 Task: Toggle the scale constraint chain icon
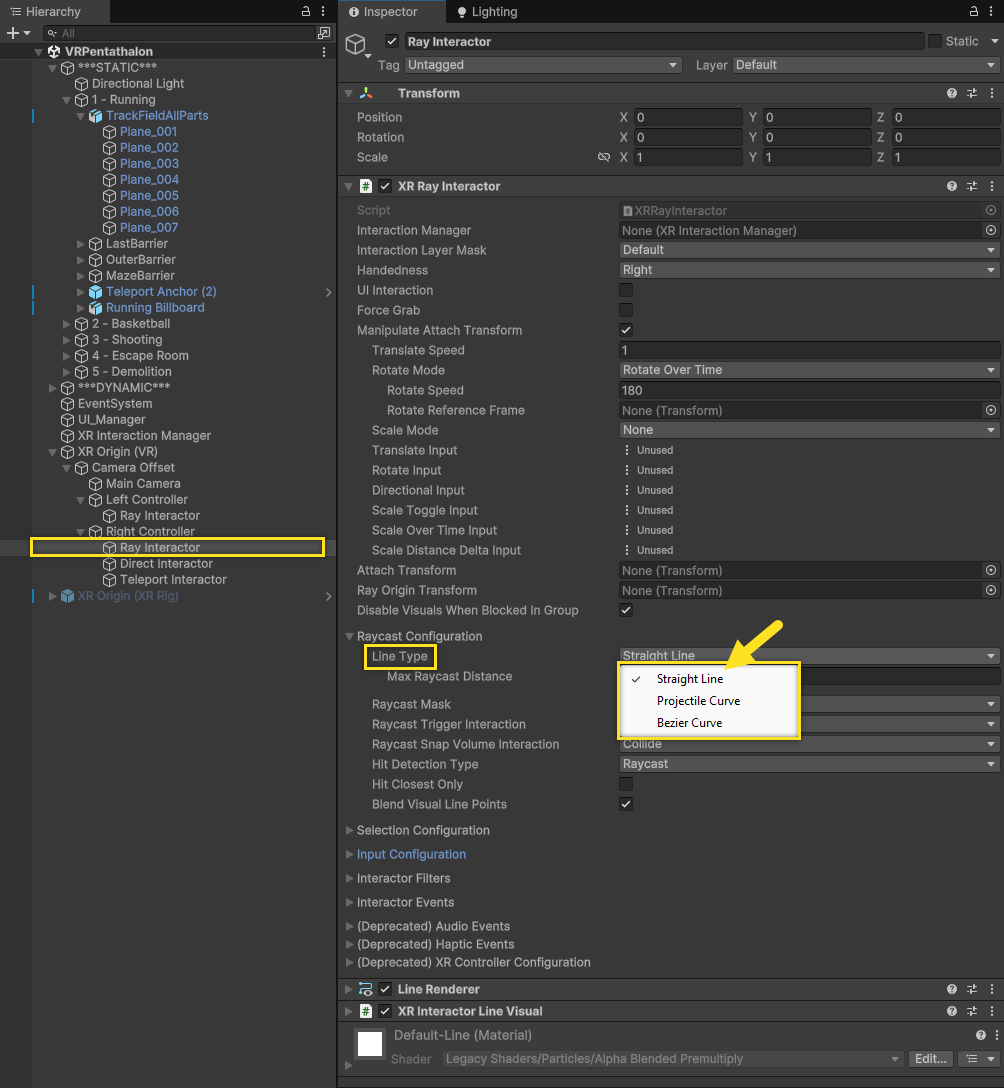[x=603, y=157]
